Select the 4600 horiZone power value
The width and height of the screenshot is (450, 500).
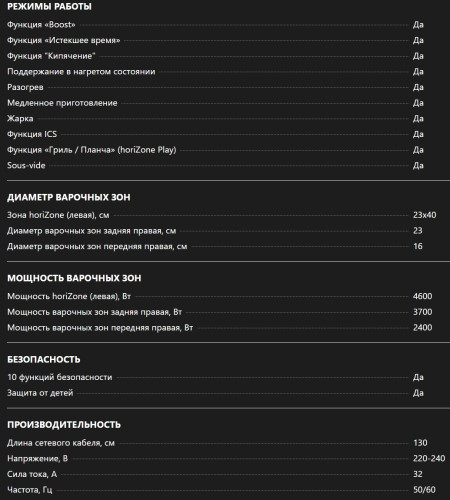tap(422, 296)
